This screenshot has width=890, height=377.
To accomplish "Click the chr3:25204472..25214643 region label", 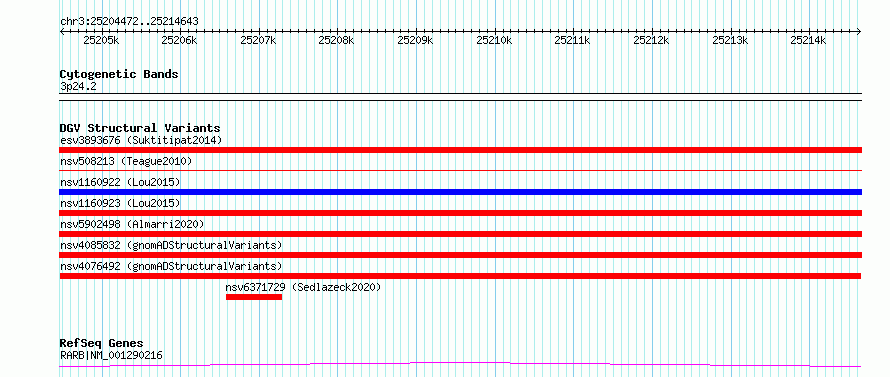I will [129, 22].
